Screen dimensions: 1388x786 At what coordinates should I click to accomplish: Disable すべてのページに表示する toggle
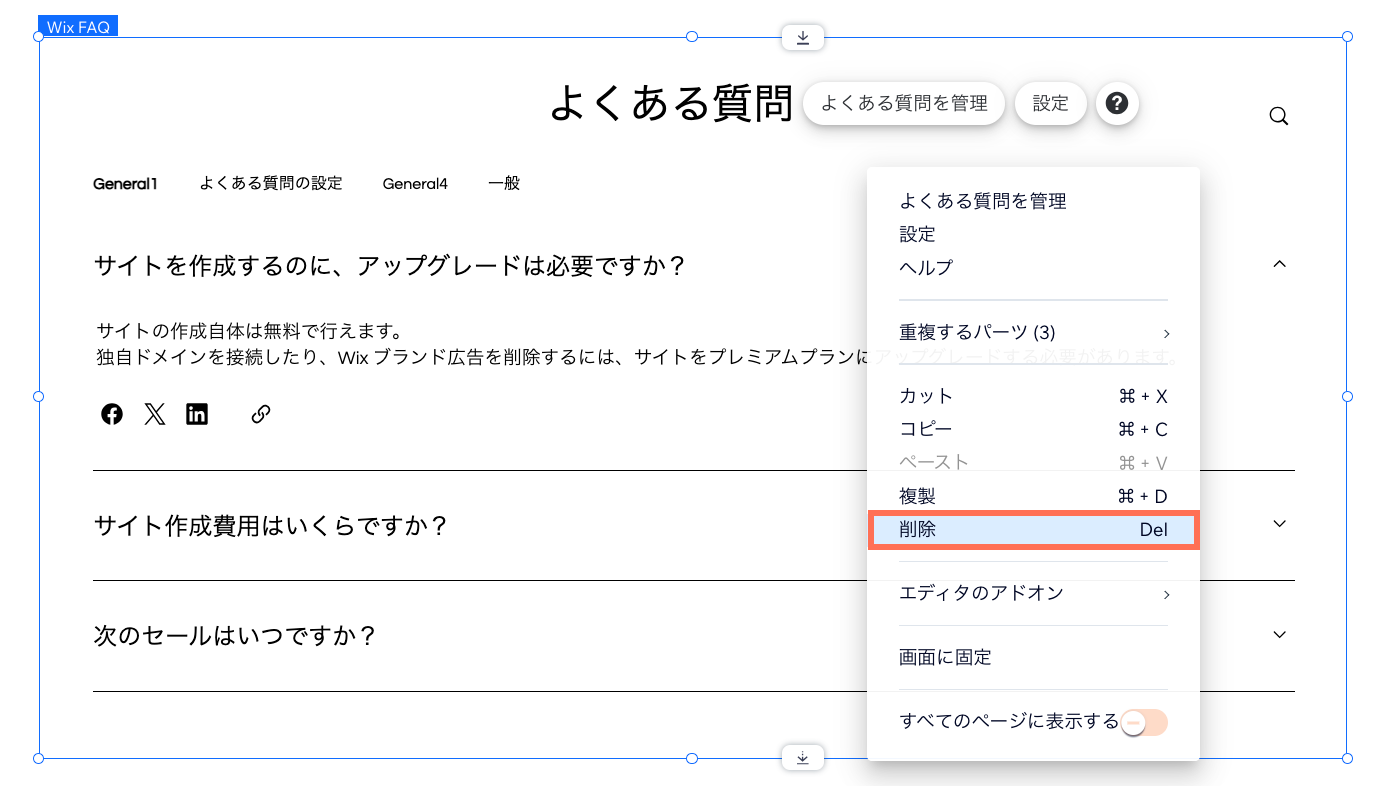coord(1142,721)
